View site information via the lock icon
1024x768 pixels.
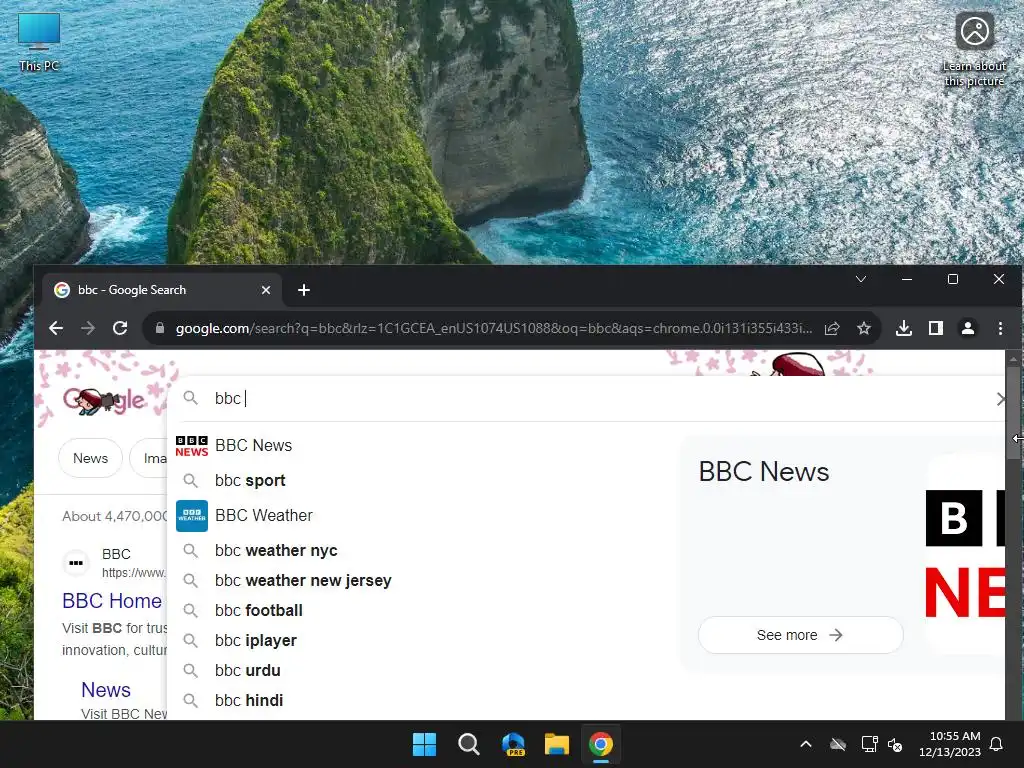(160, 328)
